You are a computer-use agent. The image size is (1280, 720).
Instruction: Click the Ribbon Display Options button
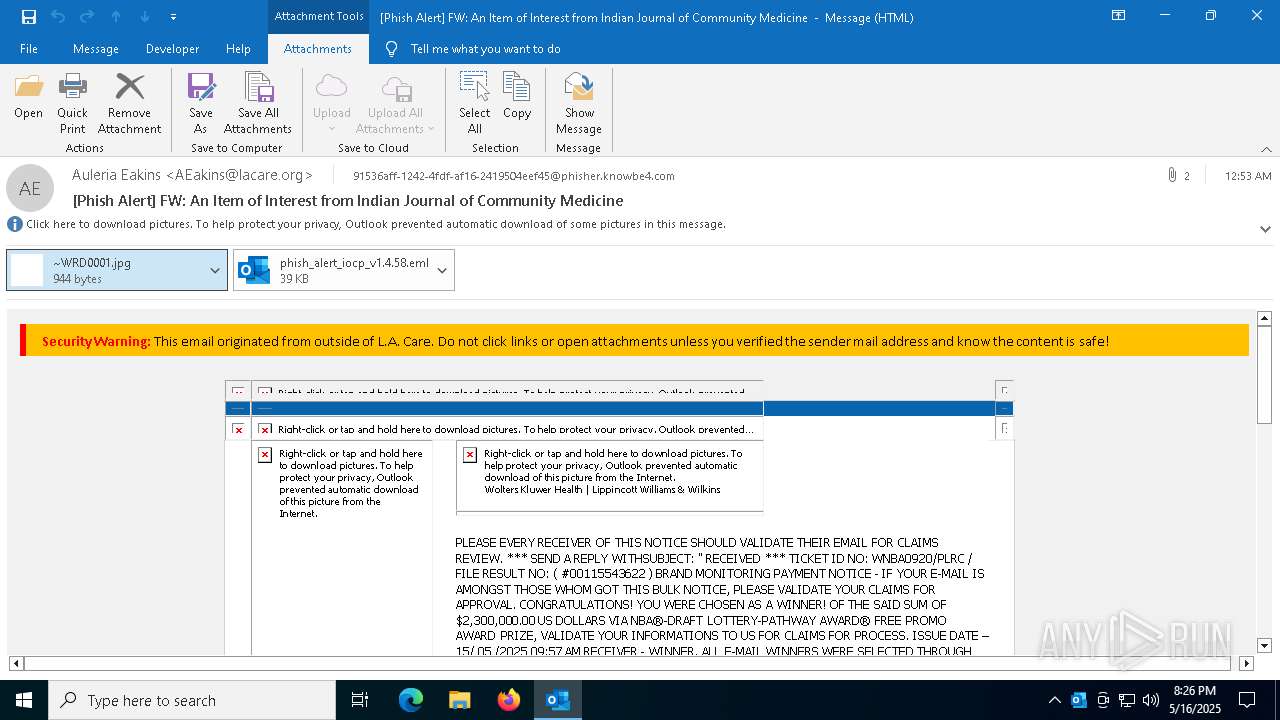[1119, 16]
